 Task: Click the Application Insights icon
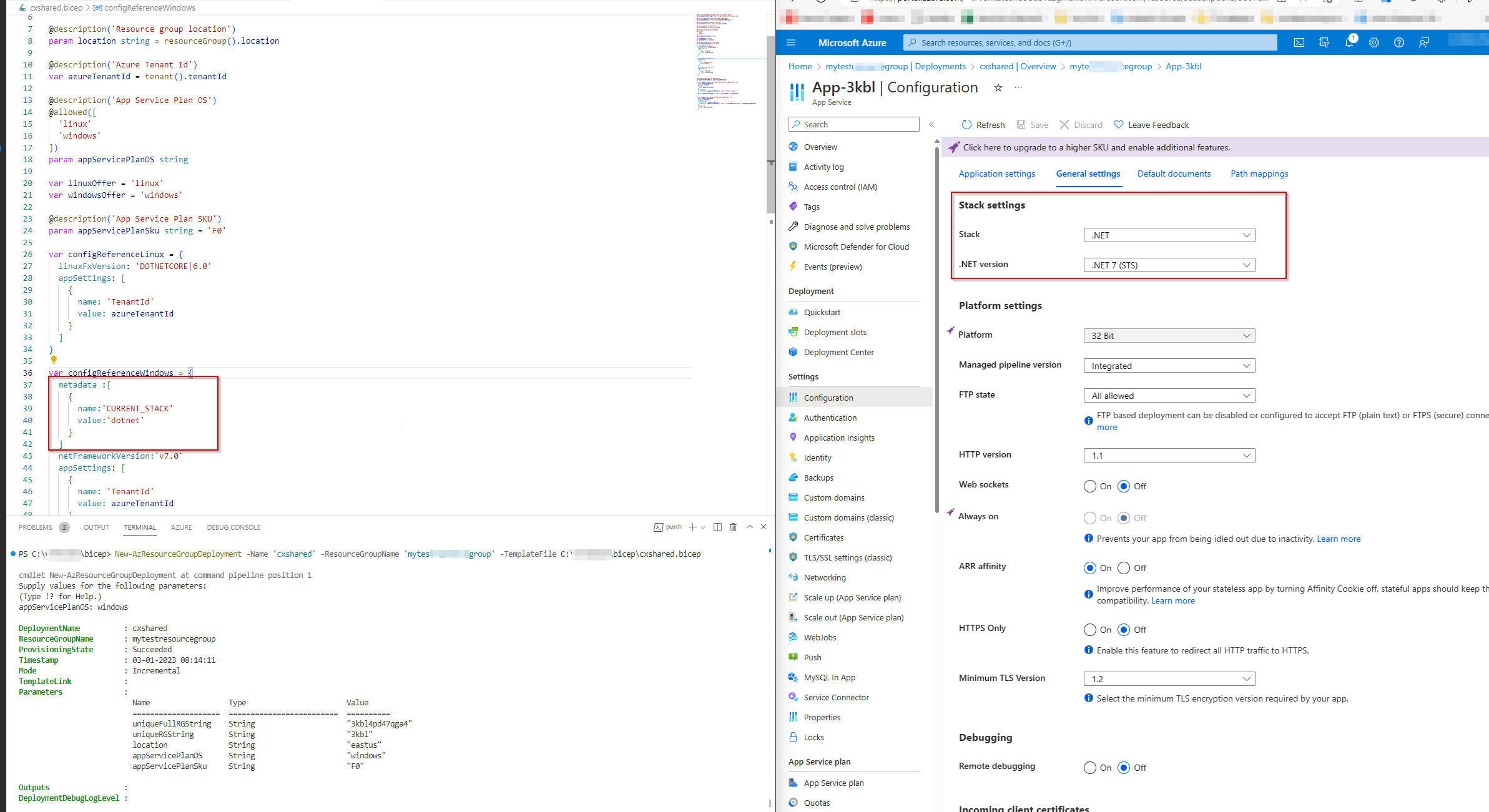pyautogui.click(x=793, y=437)
